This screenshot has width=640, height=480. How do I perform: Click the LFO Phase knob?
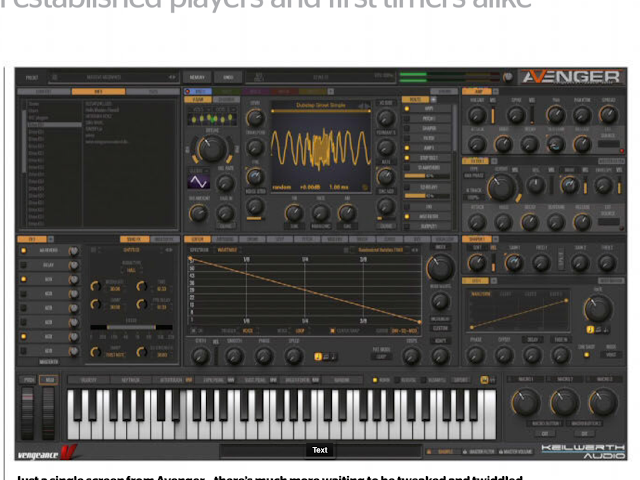click(476, 355)
